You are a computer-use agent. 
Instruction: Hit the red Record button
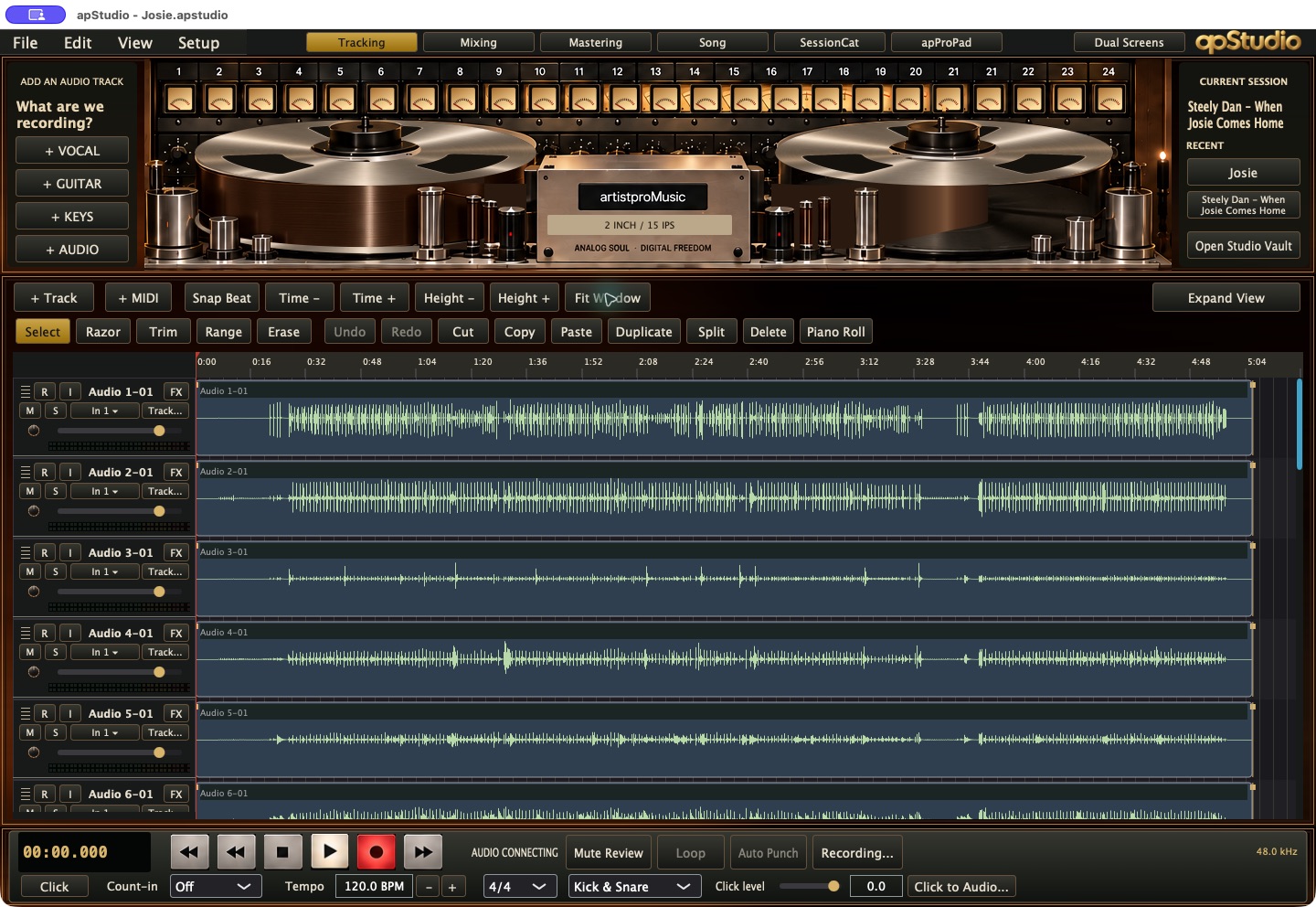376,852
